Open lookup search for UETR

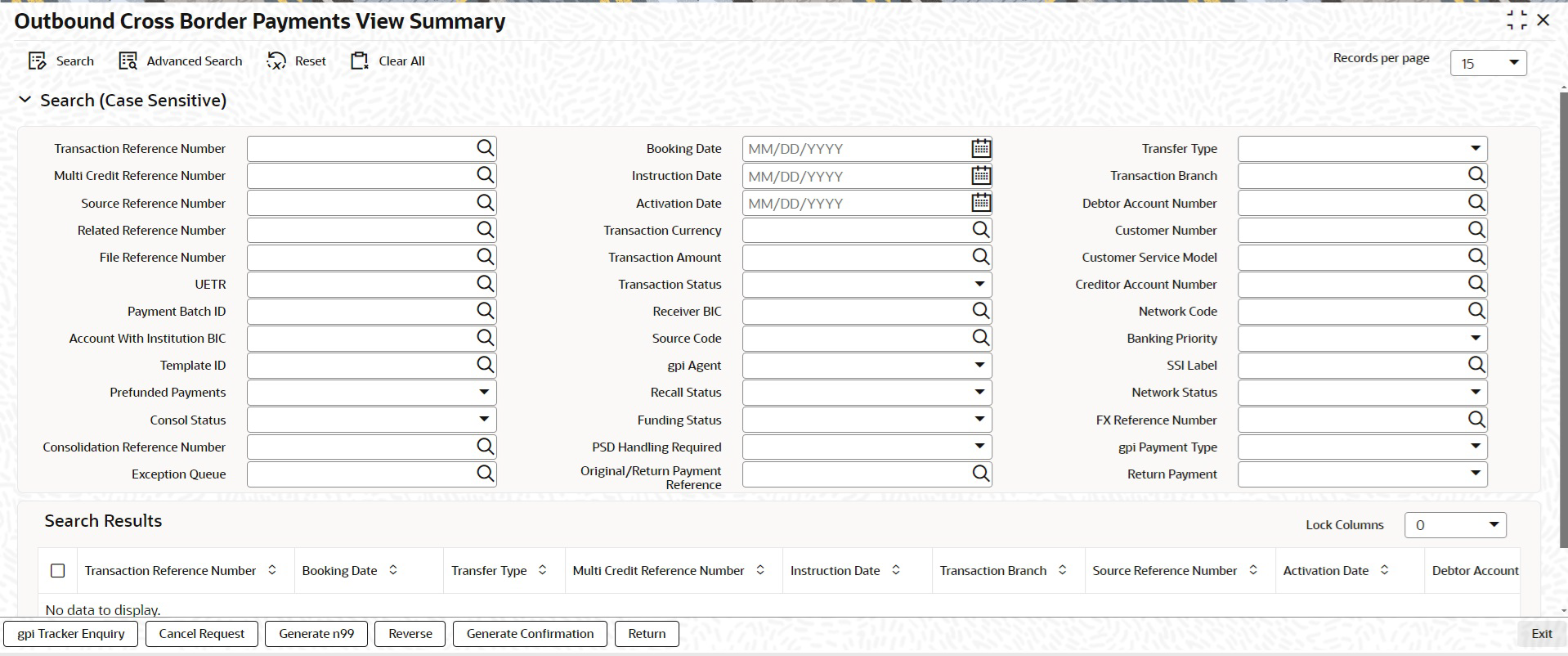(486, 284)
